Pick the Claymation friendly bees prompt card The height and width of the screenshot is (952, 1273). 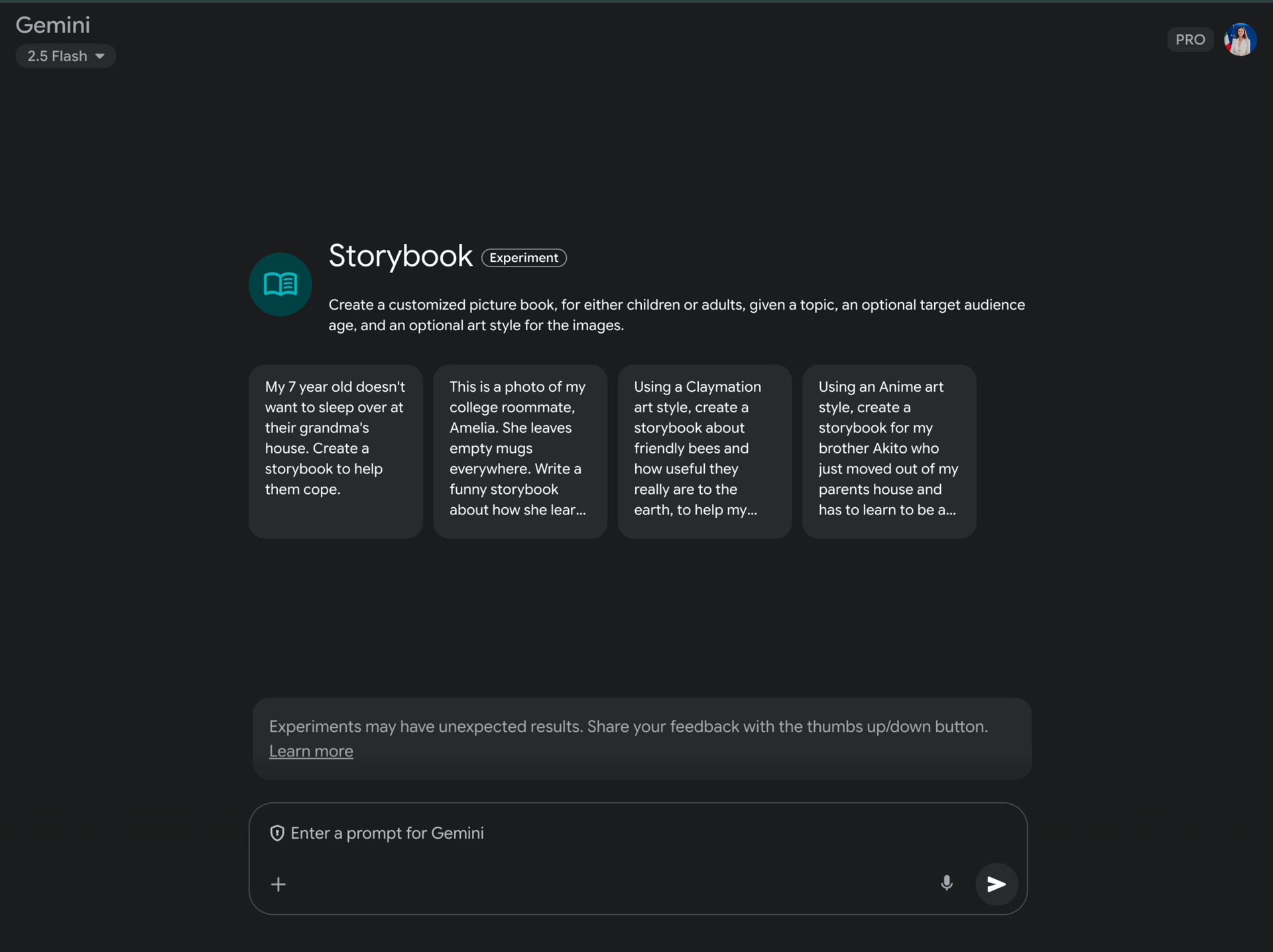pos(704,451)
